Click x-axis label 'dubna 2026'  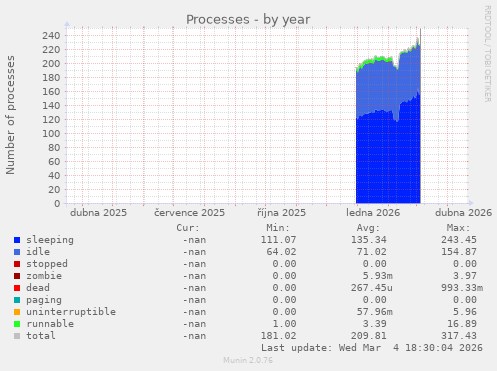coord(463,213)
